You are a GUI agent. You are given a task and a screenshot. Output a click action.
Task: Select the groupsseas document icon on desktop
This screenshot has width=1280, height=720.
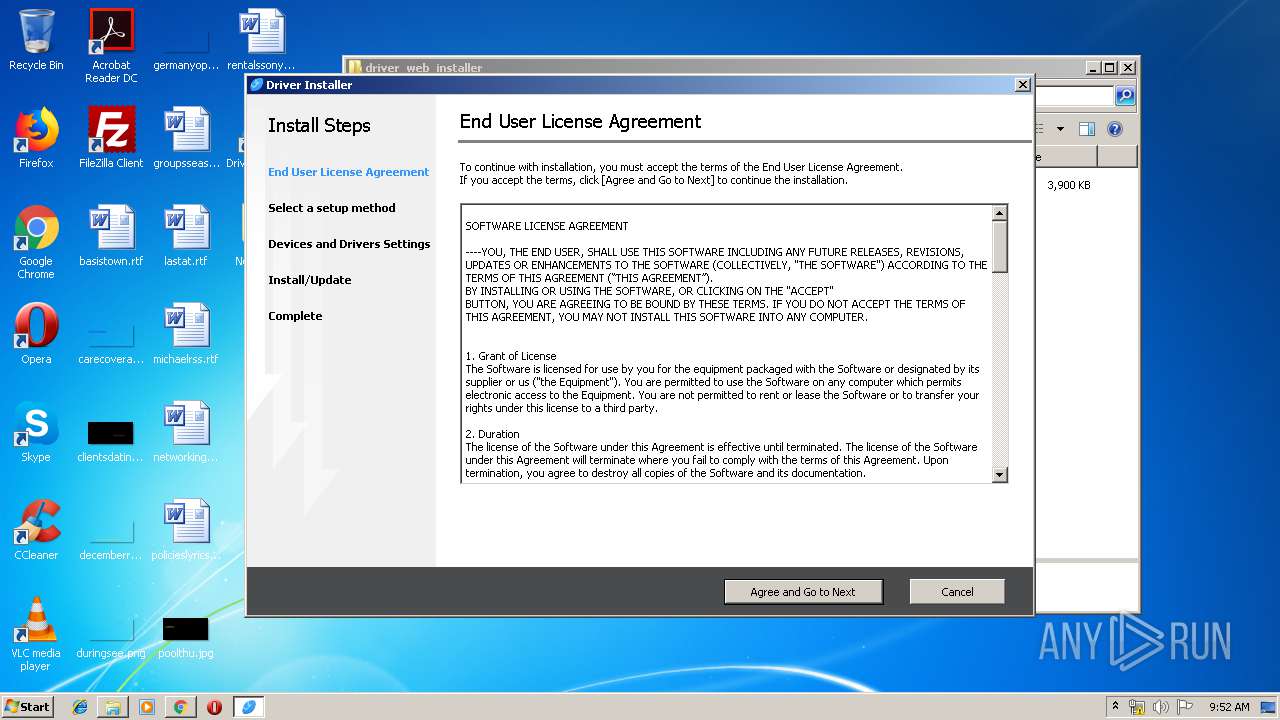click(x=186, y=138)
